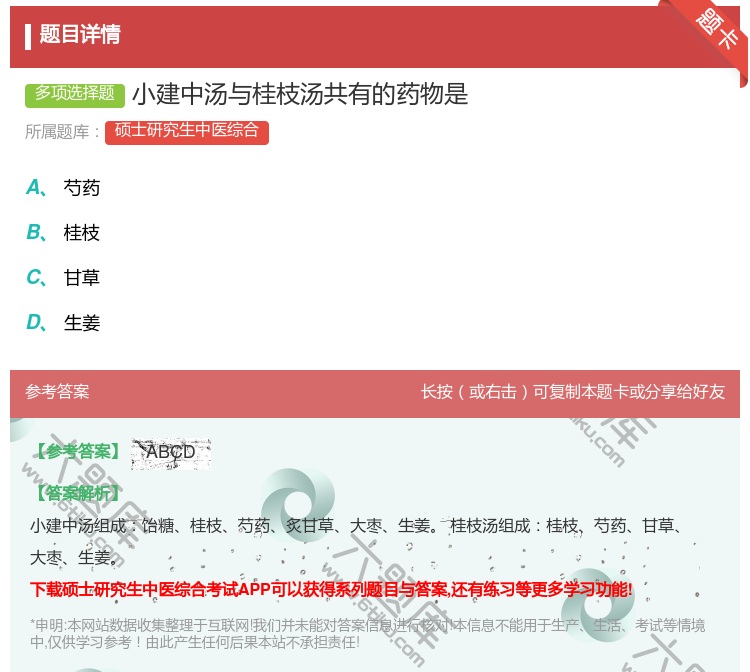Click the 长按(或右击)可复制本题卡 hint text
The height and width of the screenshot is (672, 750).
pos(573,392)
